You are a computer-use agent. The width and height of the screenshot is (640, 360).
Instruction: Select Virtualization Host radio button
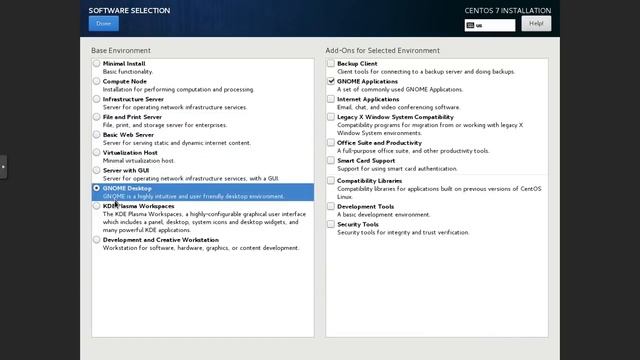pos(96,153)
